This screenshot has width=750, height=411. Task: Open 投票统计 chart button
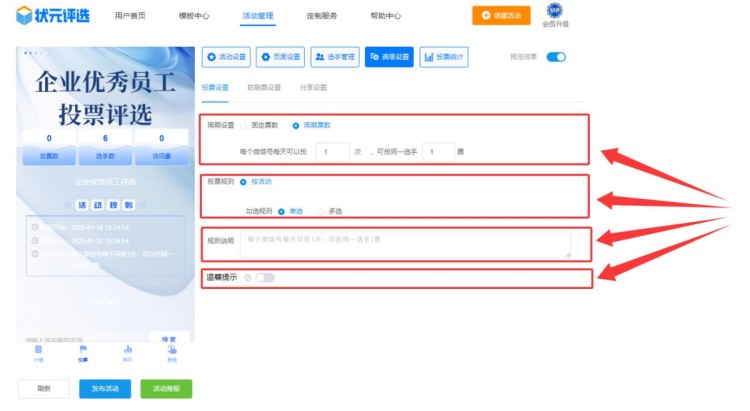point(444,57)
